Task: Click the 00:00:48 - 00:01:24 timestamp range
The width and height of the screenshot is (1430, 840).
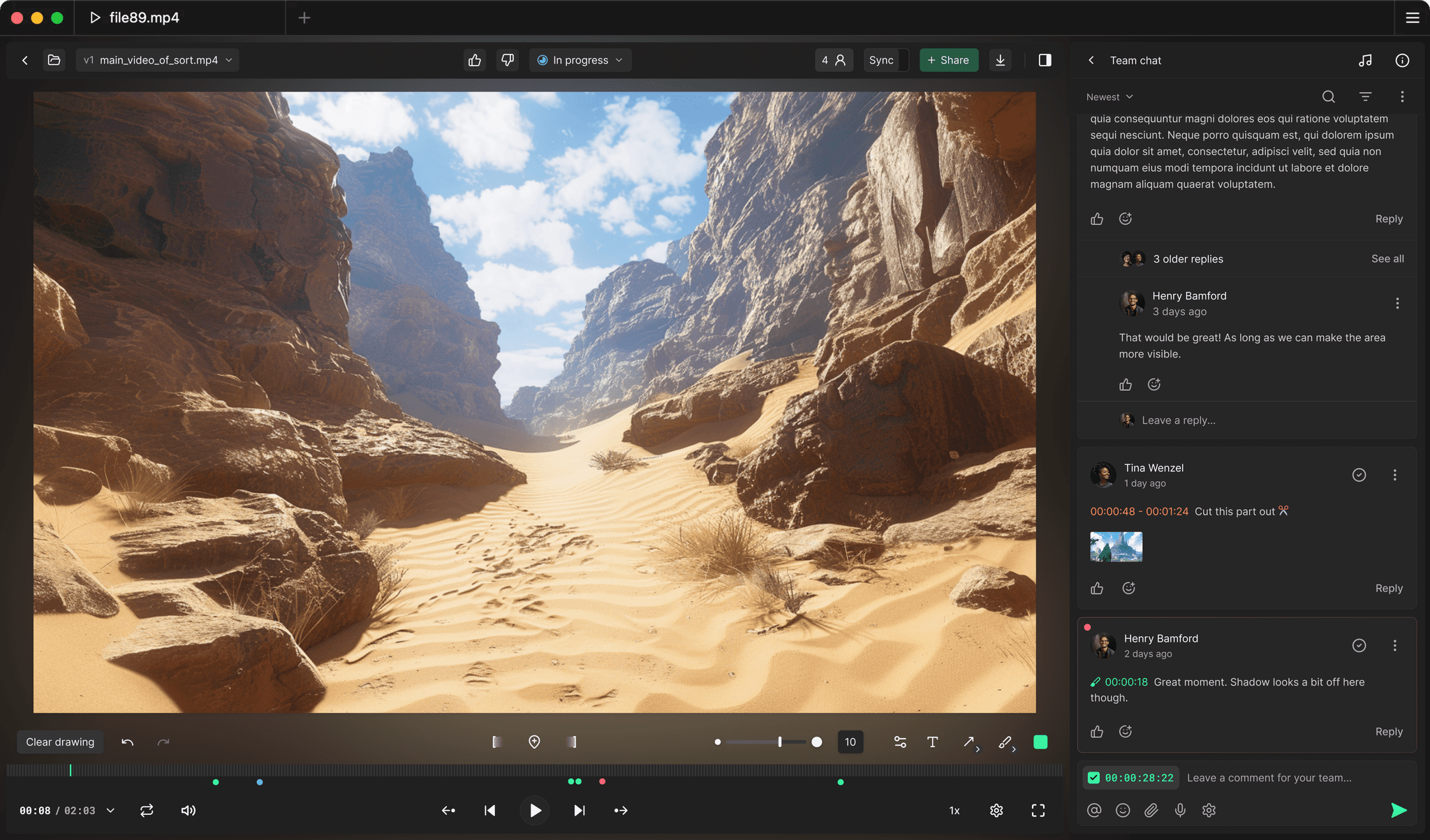Action: (1139, 512)
